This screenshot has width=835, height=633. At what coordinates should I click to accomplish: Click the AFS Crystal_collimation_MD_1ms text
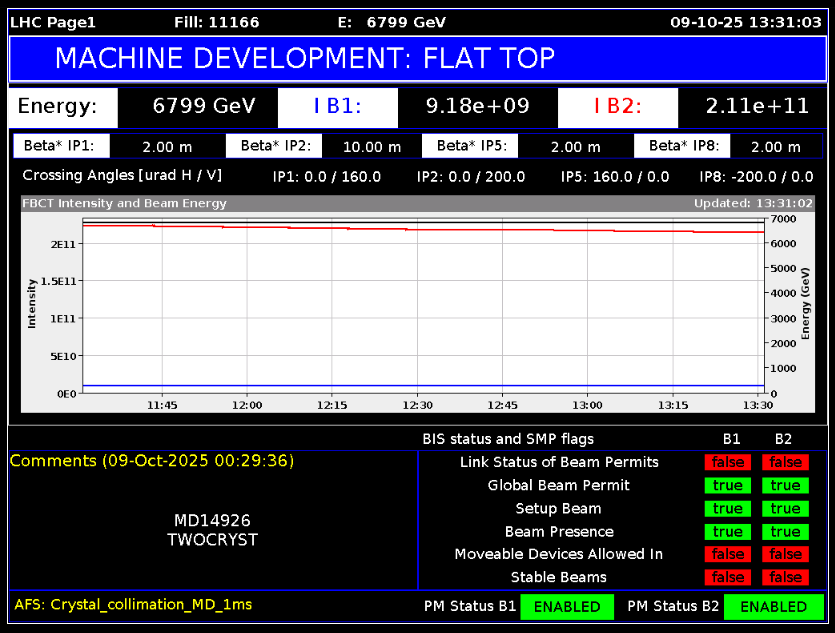click(134, 605)
